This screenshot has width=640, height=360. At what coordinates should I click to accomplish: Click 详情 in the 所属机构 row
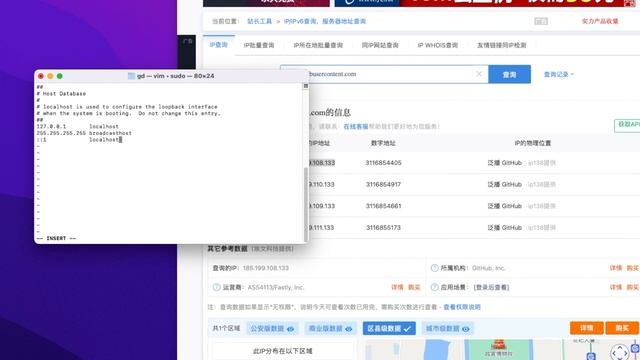tap(616, 268)
